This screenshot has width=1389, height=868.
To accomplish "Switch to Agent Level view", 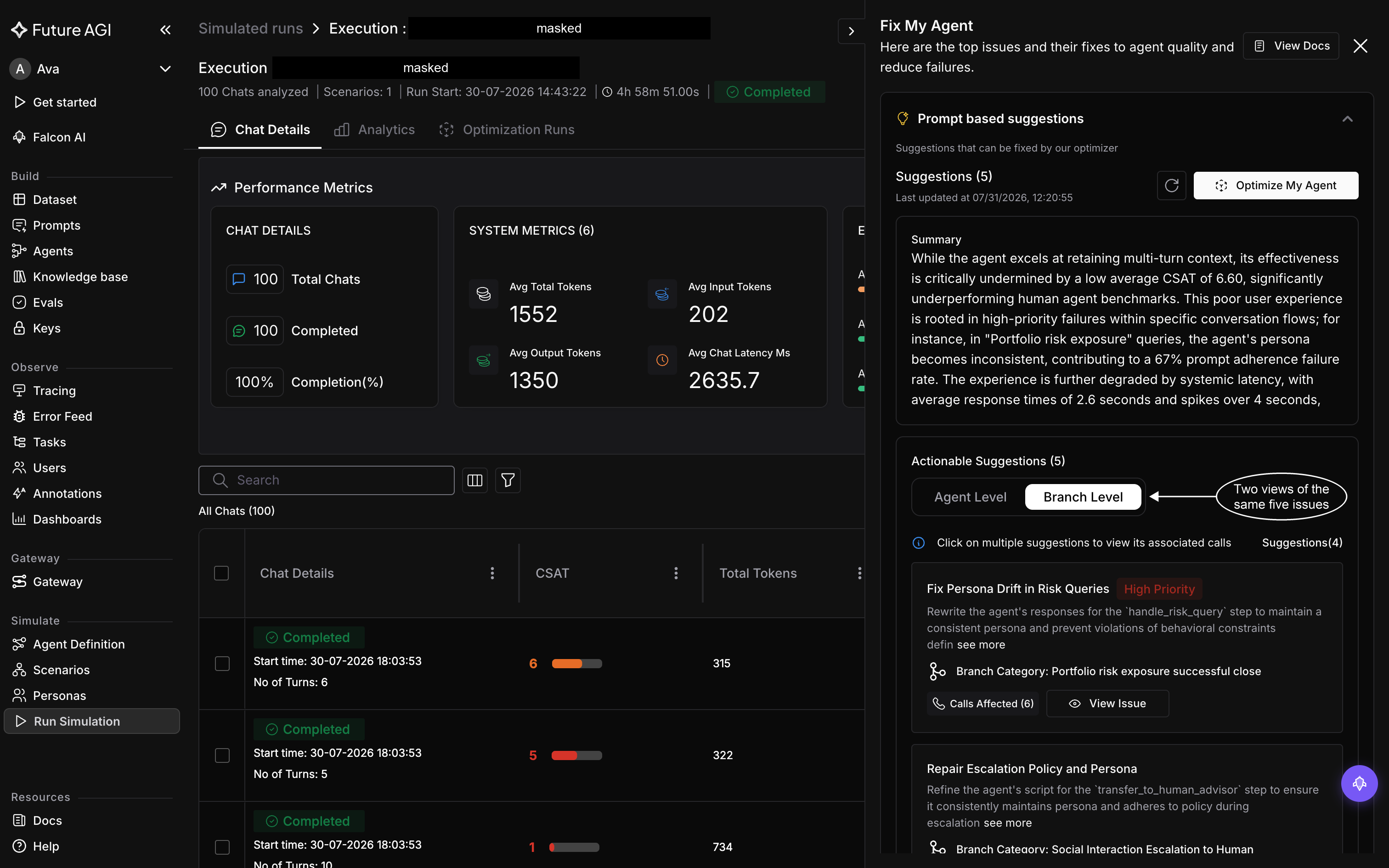I will point(970,497).
